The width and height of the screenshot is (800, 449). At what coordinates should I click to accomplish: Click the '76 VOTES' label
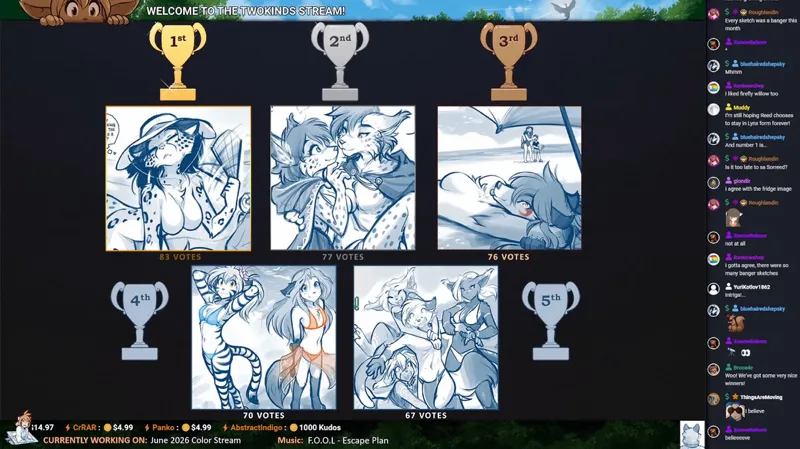(x=508, y=257)
